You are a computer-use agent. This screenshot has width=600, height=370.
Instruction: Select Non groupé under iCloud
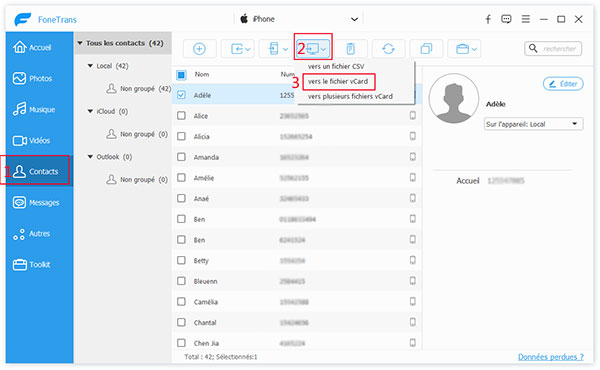[137, 134]
